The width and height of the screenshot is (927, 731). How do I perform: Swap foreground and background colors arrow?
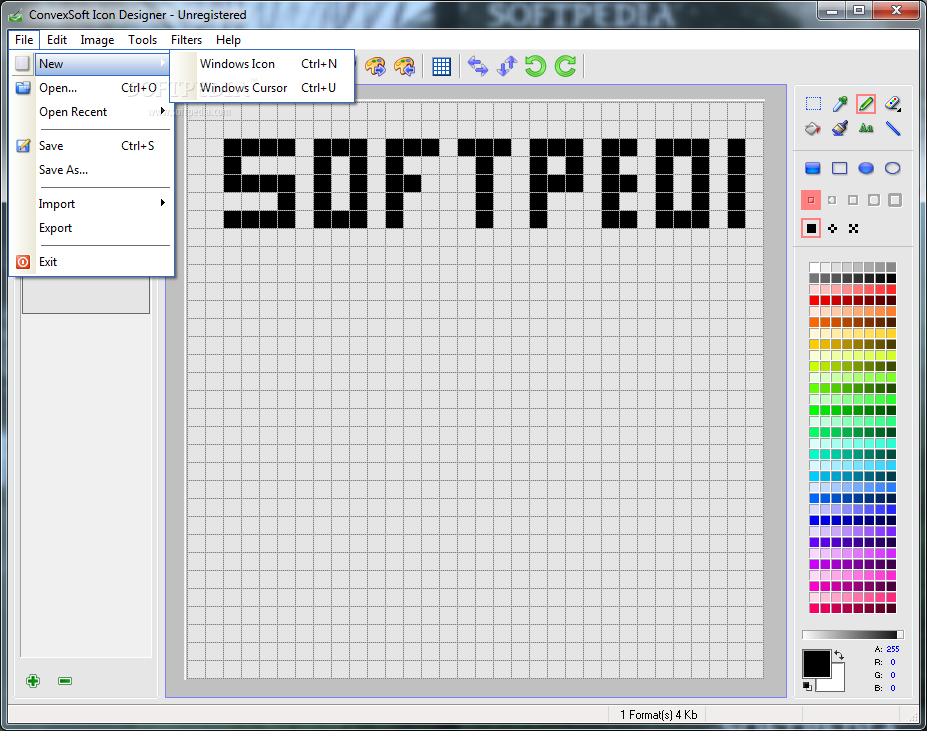839,655
